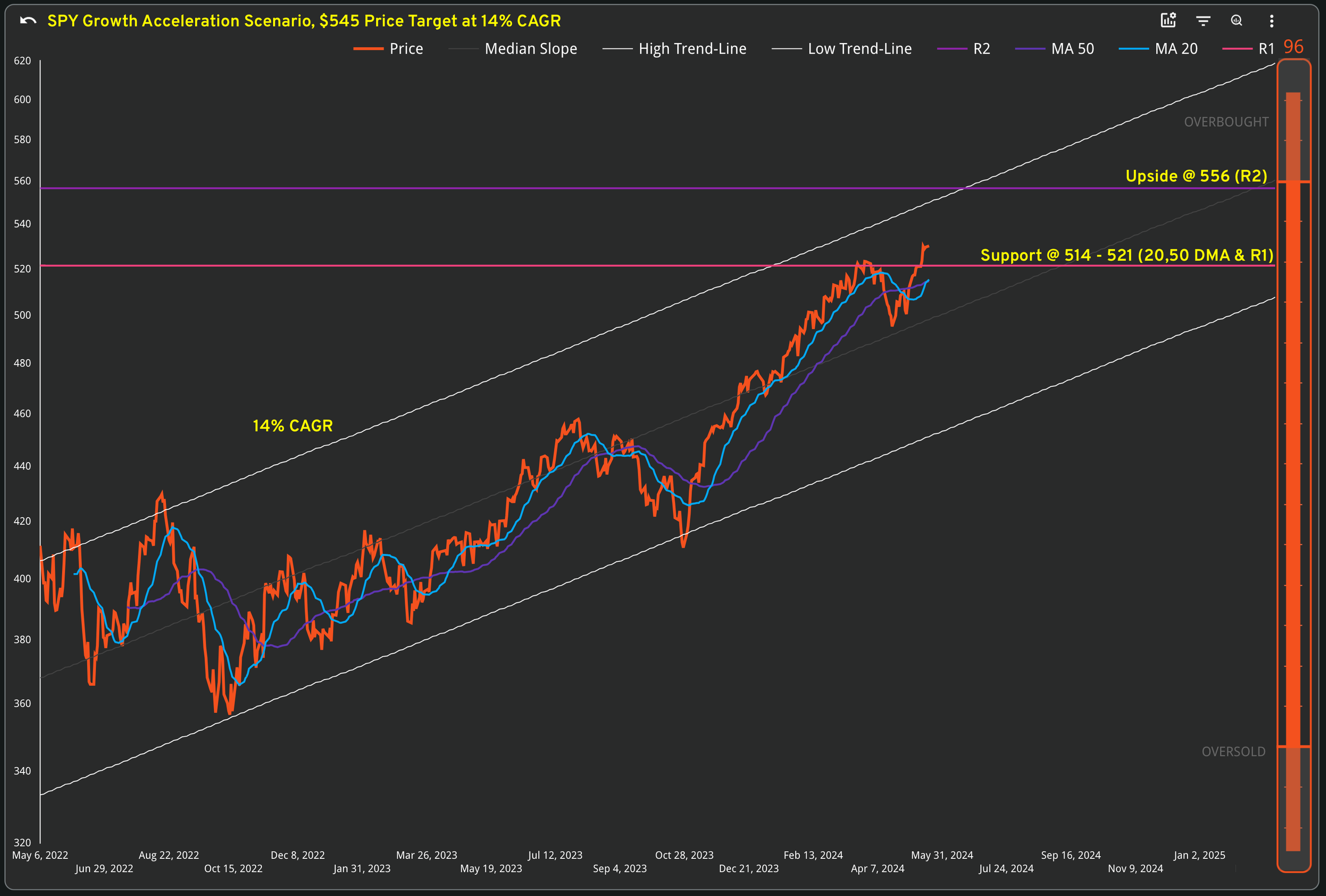The width and height of the screenshot is (1326, 896).
Task: Click the orange overbought/oversold gauge bar
Action: click(x=1294, y=465)
